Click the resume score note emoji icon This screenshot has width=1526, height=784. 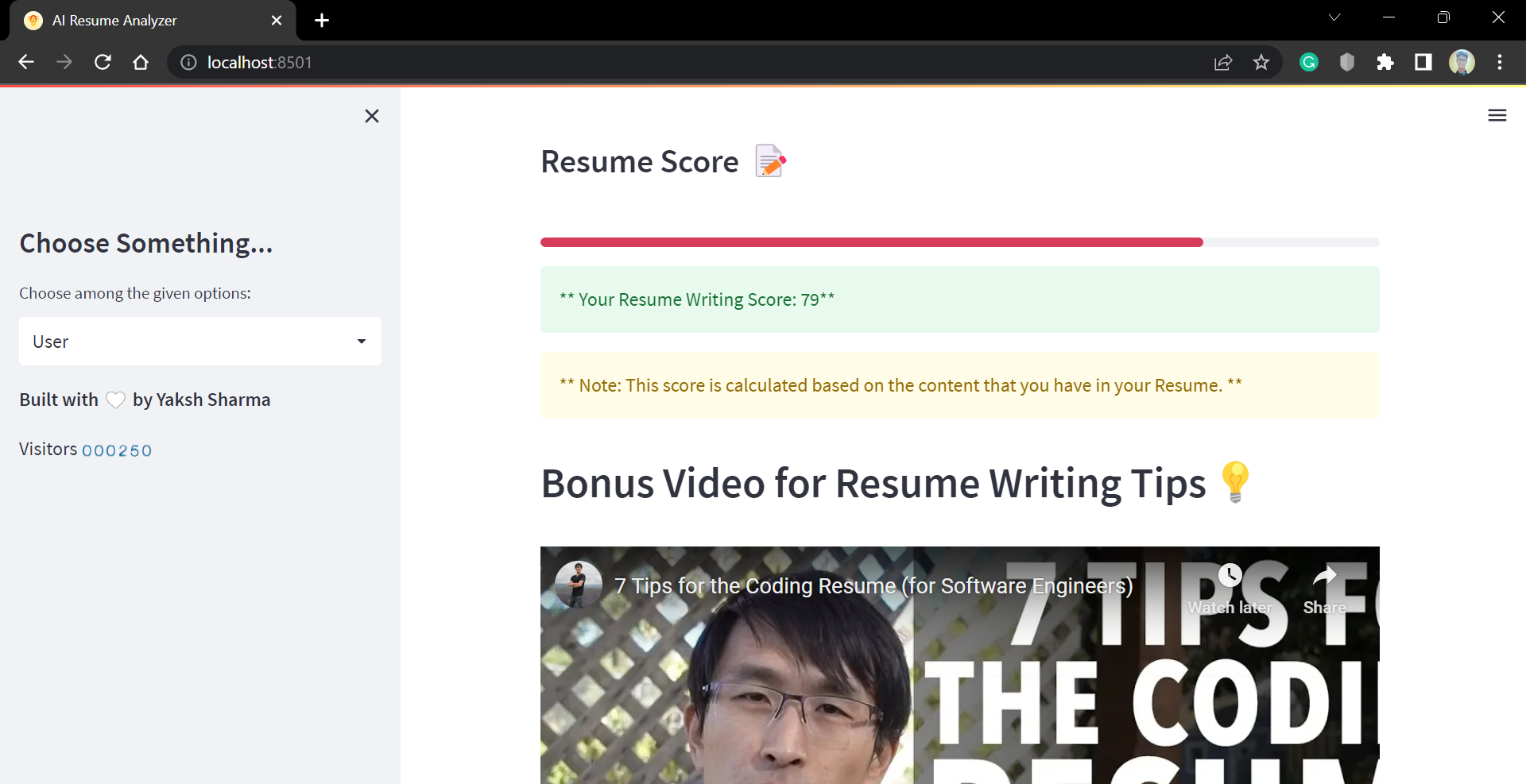click(769, 160)
